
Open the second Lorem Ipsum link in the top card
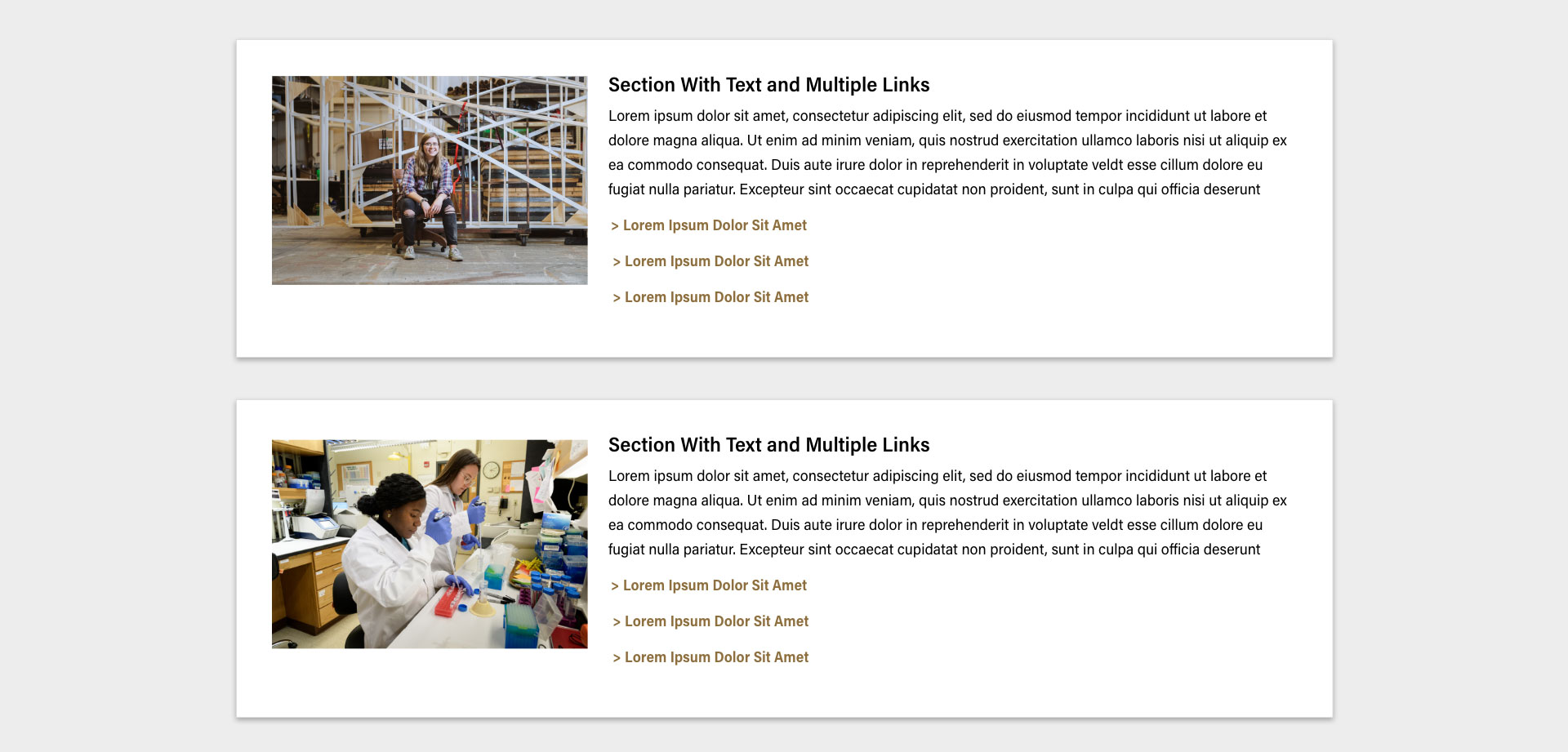click(716, 261)
